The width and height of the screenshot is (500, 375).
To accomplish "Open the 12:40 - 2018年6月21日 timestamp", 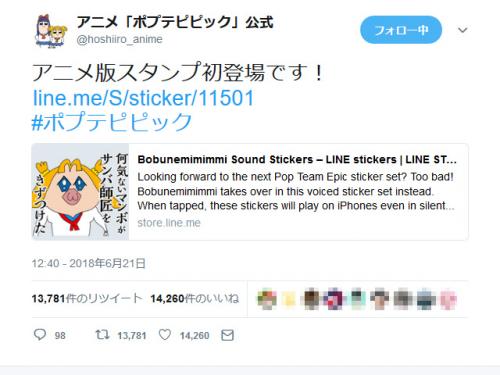I will (89, 264).
